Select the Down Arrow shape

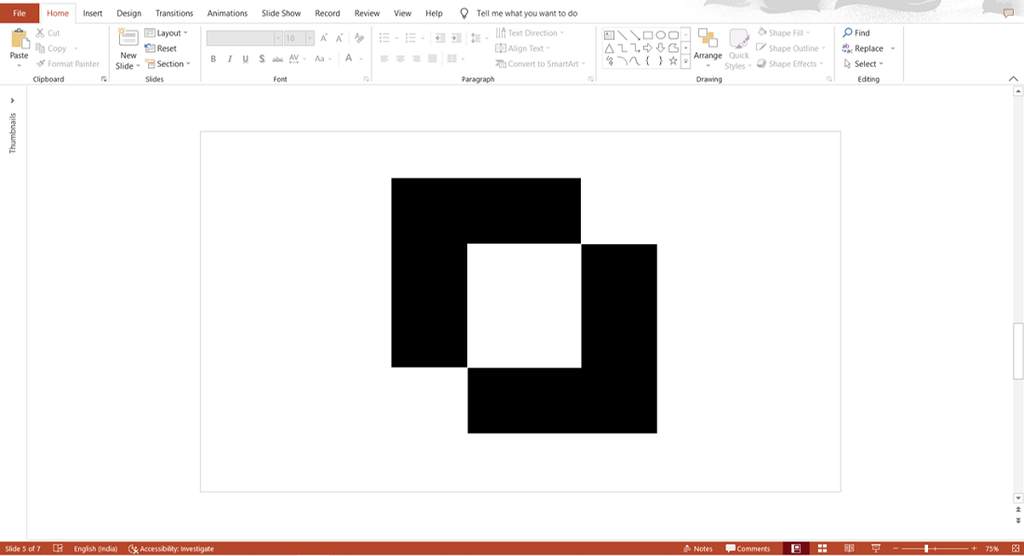pyautogui.click(x=660, y=48)
